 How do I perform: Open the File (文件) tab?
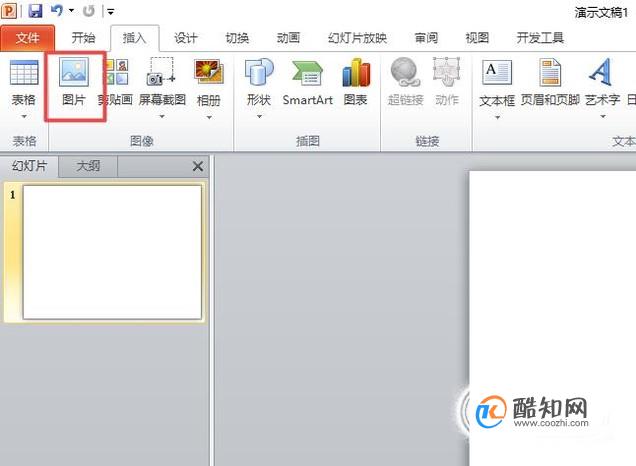[28, 38]
